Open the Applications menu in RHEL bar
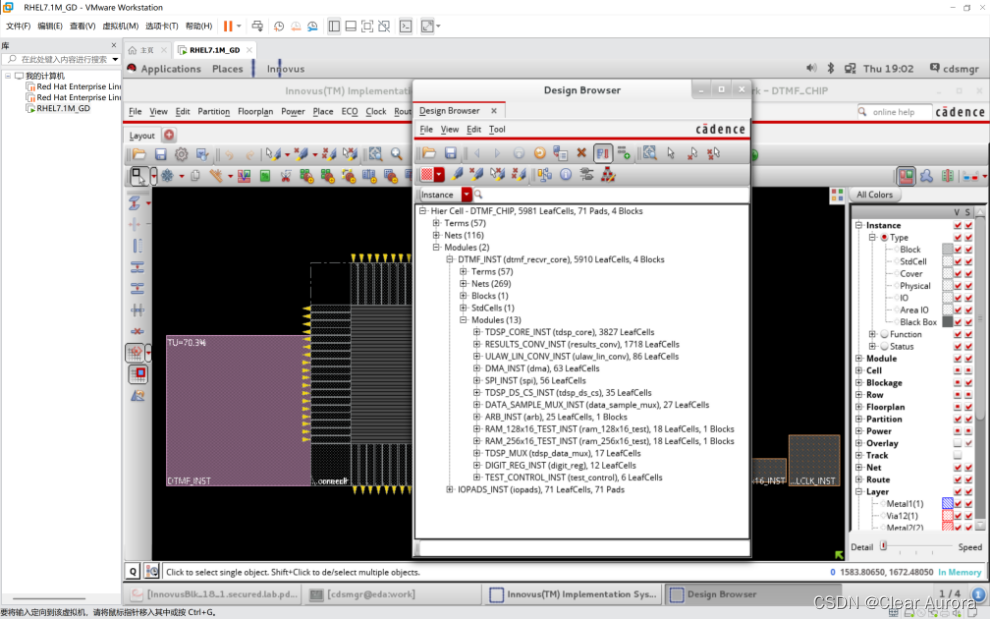 171,68
